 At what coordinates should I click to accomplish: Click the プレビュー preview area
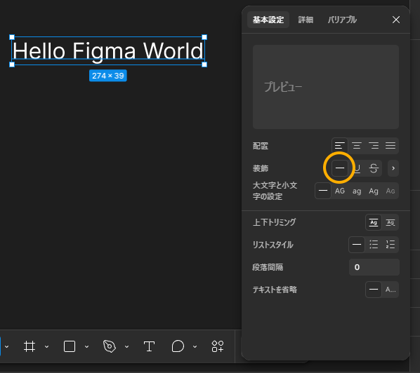pos(326,87)
